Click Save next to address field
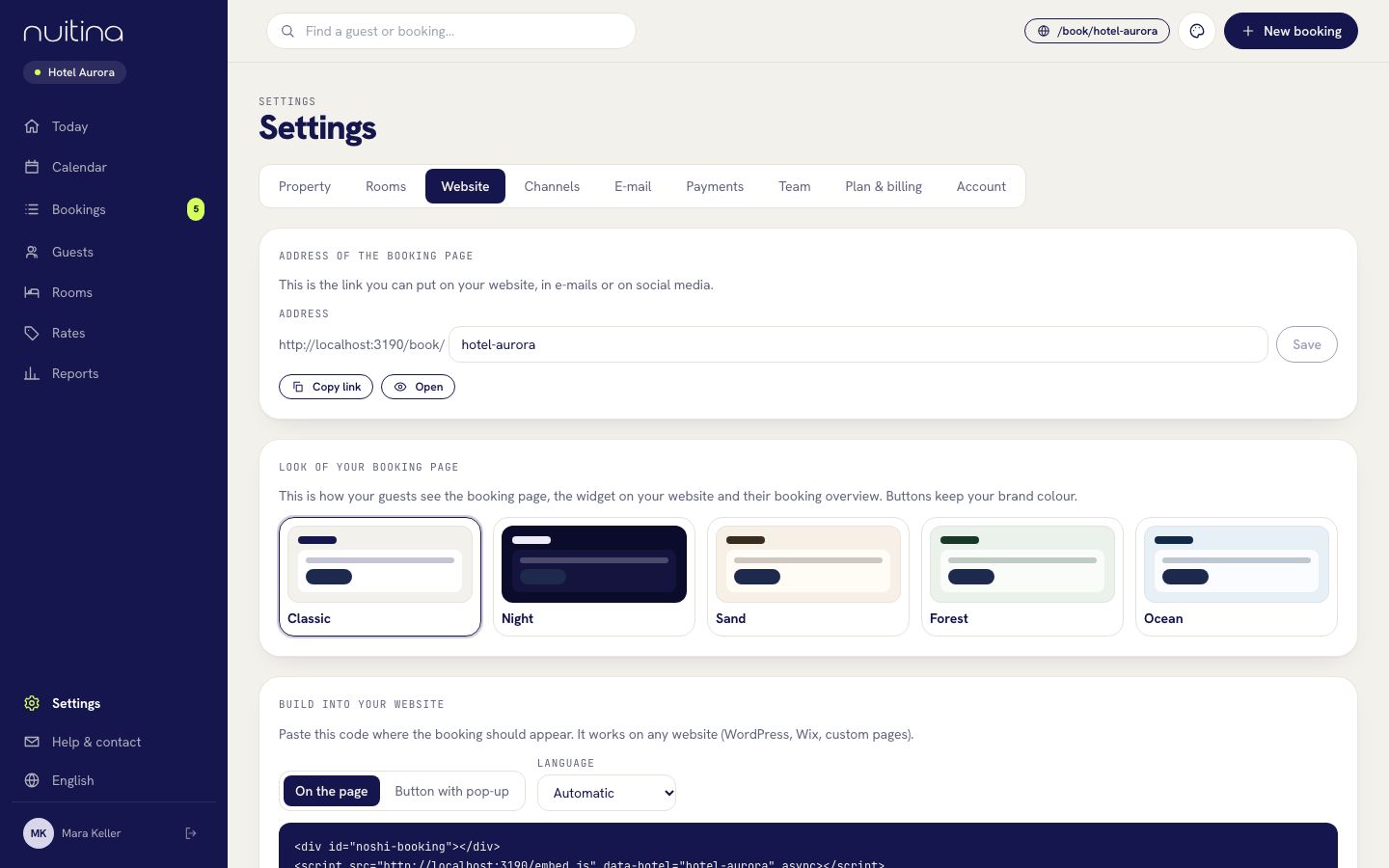Viewport: 1389px width, 868px height. pyautogui.click(x=1307, y=344)
